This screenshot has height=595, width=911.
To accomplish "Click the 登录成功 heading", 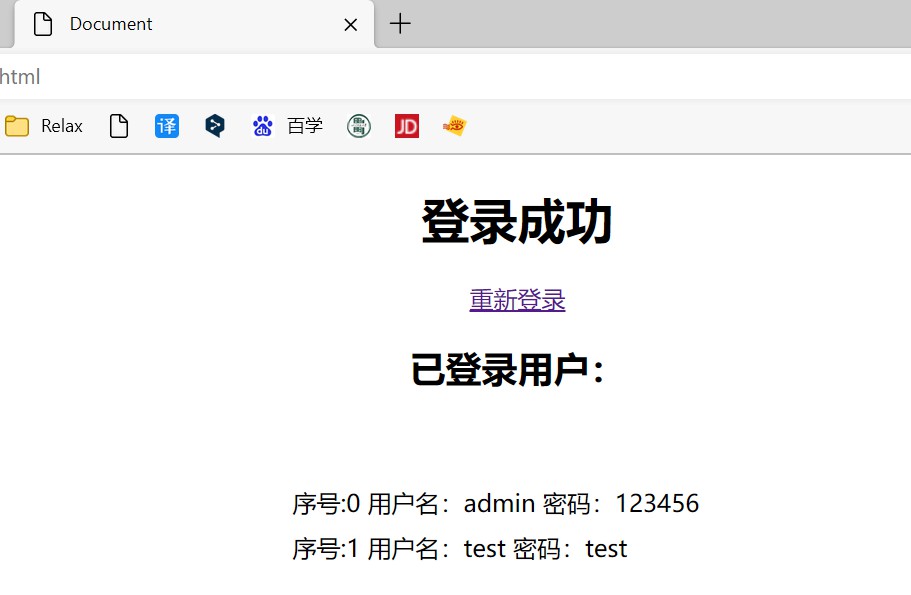I will (x=517, y=222).
